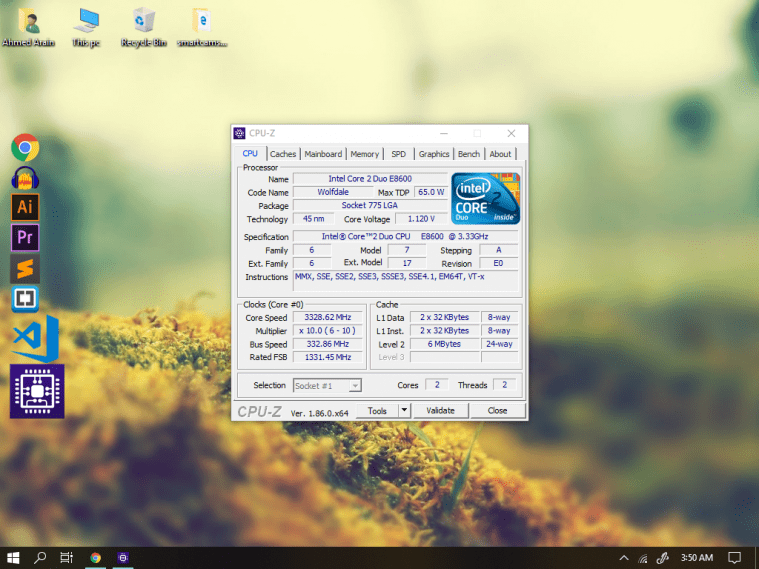Click the Rated FSB 1331.45 MHz value

pyautogui.click(x=328, y=357)
